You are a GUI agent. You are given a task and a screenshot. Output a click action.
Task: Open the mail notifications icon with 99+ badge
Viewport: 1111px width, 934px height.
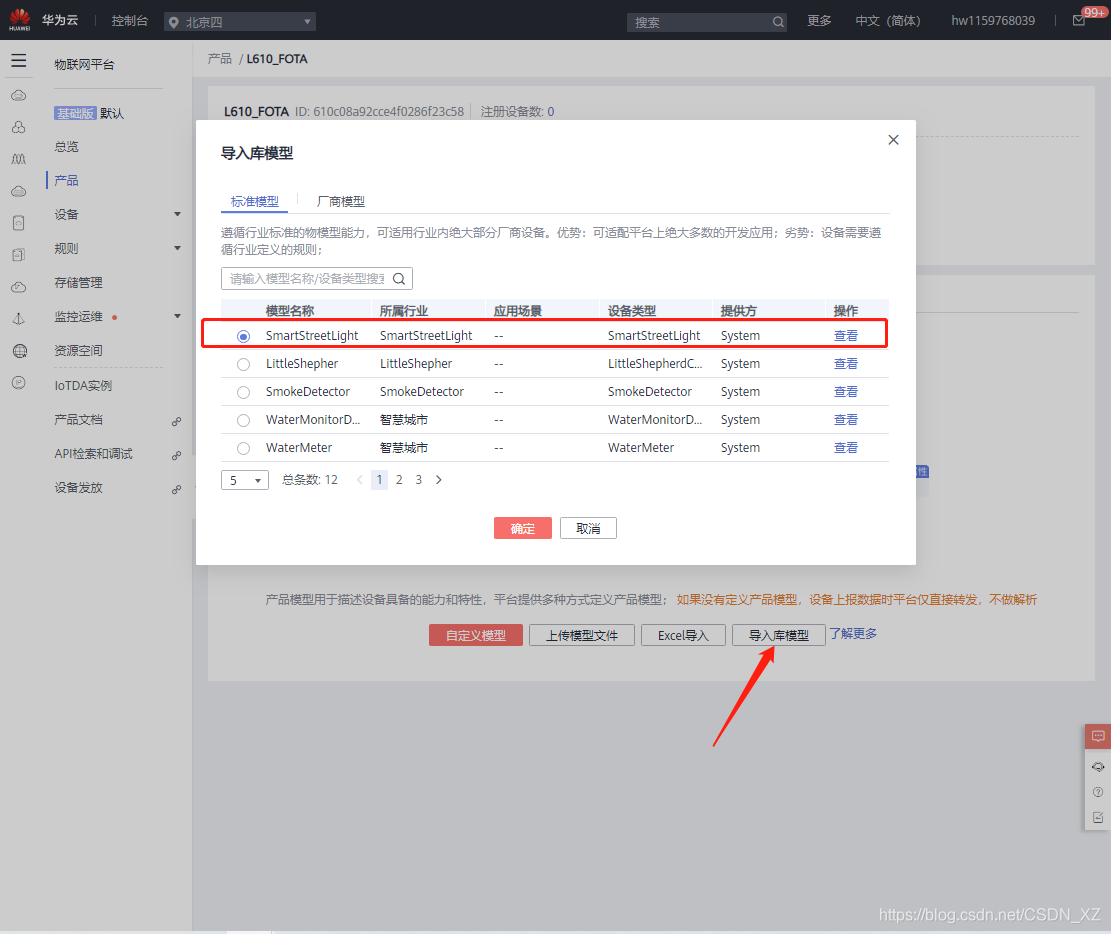click(x=1078, y=21)
